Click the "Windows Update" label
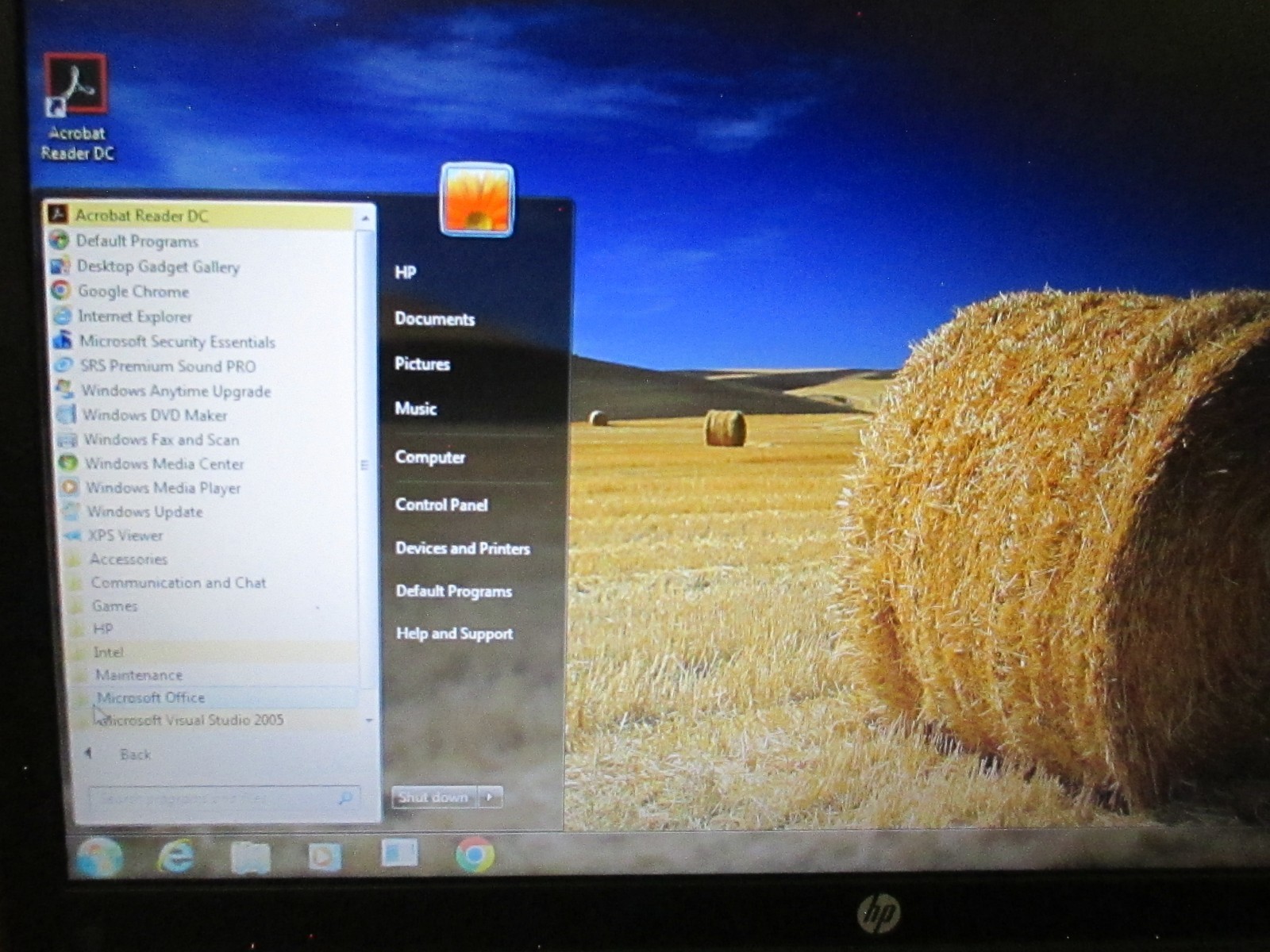The height and width of the screenshot is (952, 1270). click(144, 512)
